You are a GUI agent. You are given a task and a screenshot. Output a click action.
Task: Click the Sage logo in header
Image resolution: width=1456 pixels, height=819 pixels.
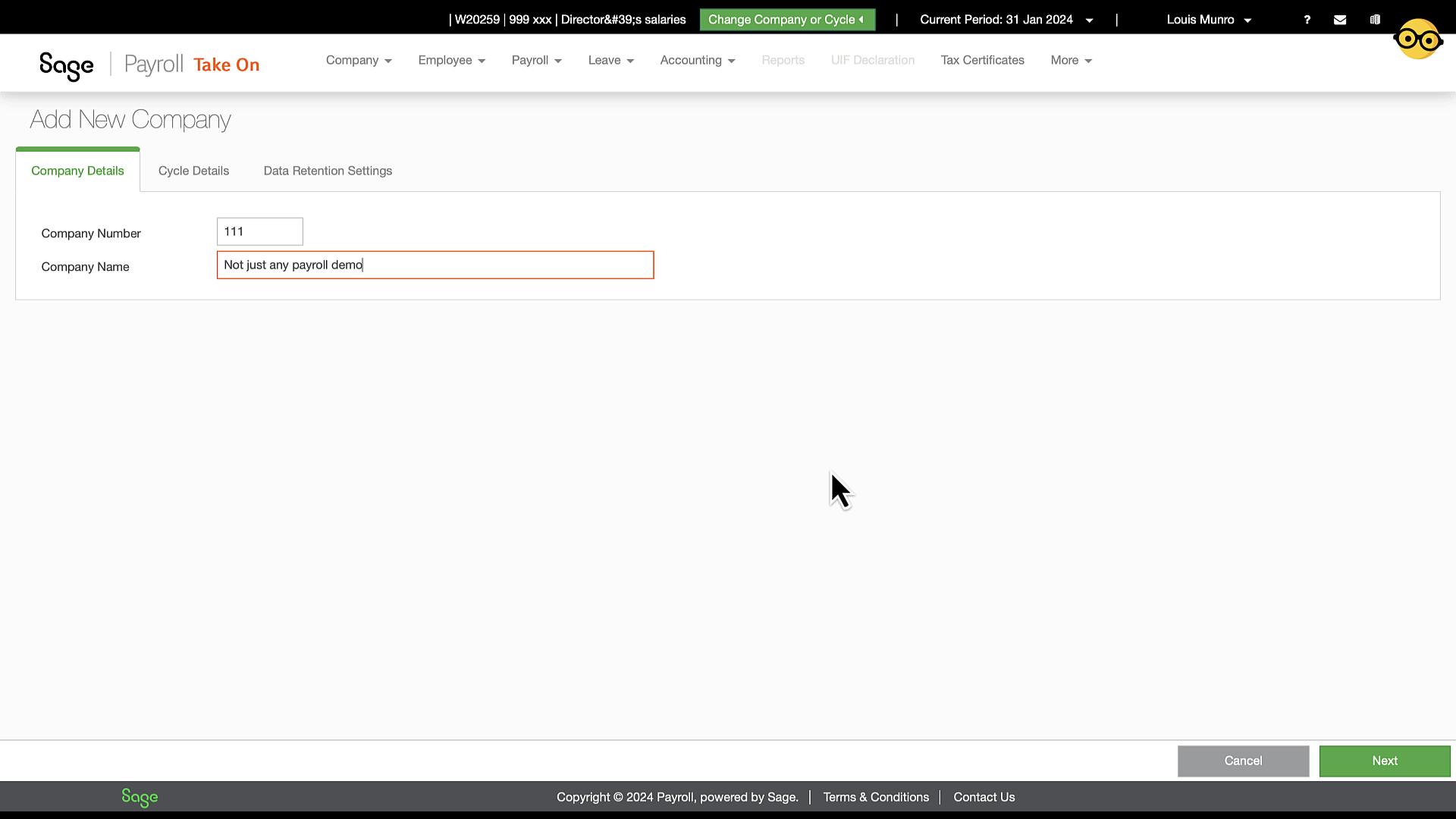[67, 66]
